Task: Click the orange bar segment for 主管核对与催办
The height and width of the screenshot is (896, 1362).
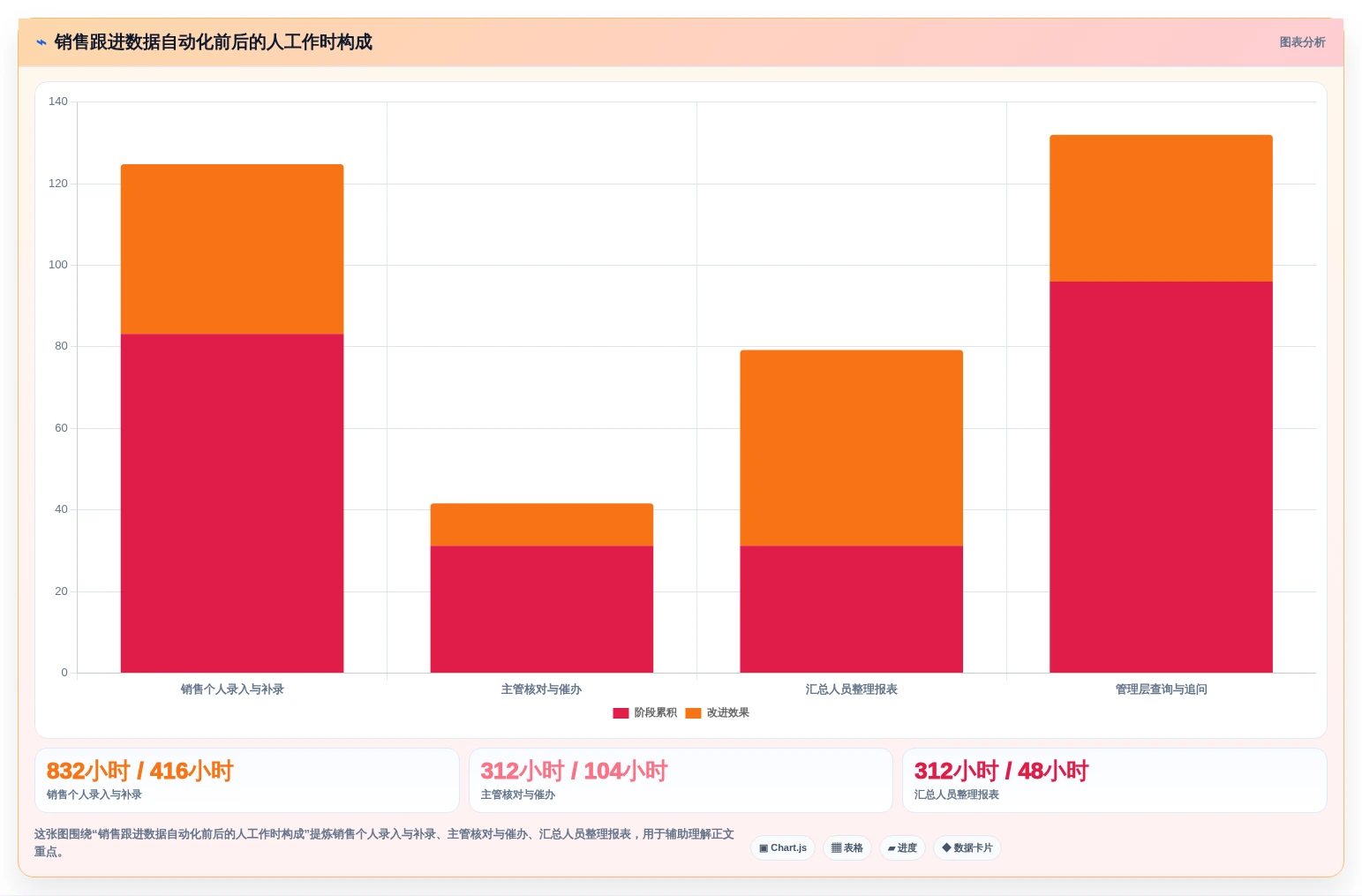Action: click(x=542, y=525)
